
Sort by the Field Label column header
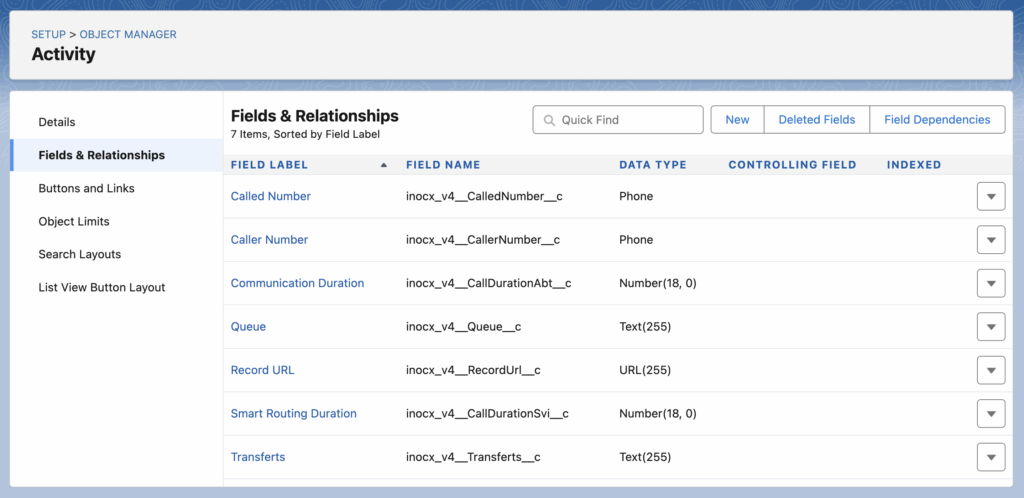pos(270,165)
